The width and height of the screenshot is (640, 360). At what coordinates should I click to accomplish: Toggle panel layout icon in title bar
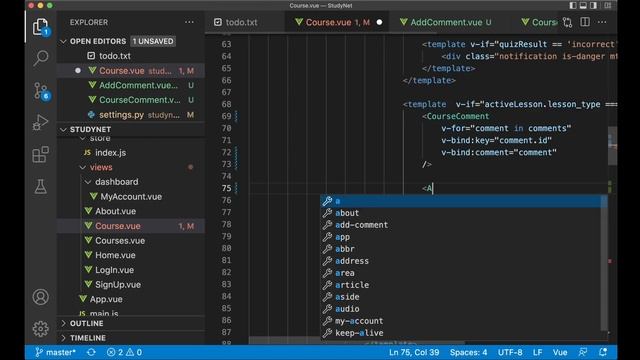click(x=583, y=5)
